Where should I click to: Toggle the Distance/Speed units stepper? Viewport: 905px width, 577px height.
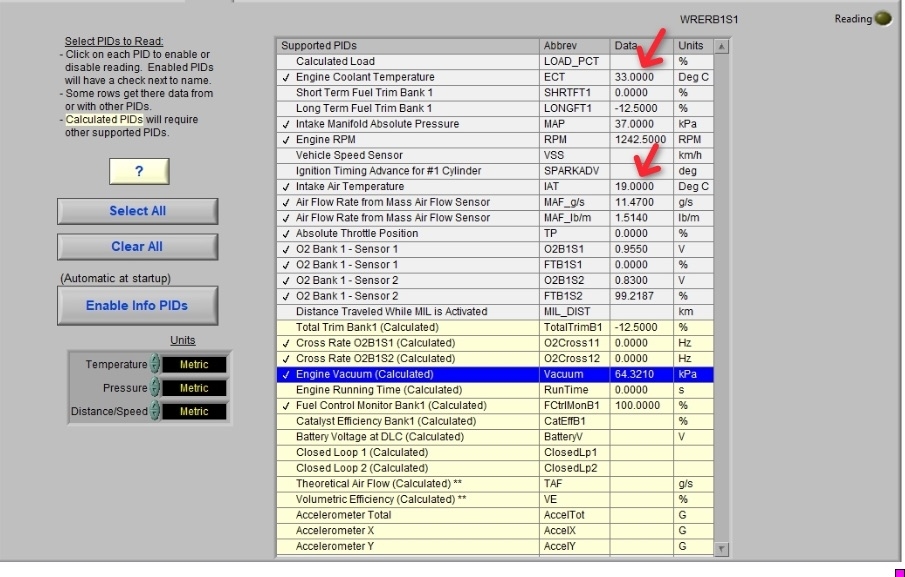pyautogui.click(x=155, y=411)
